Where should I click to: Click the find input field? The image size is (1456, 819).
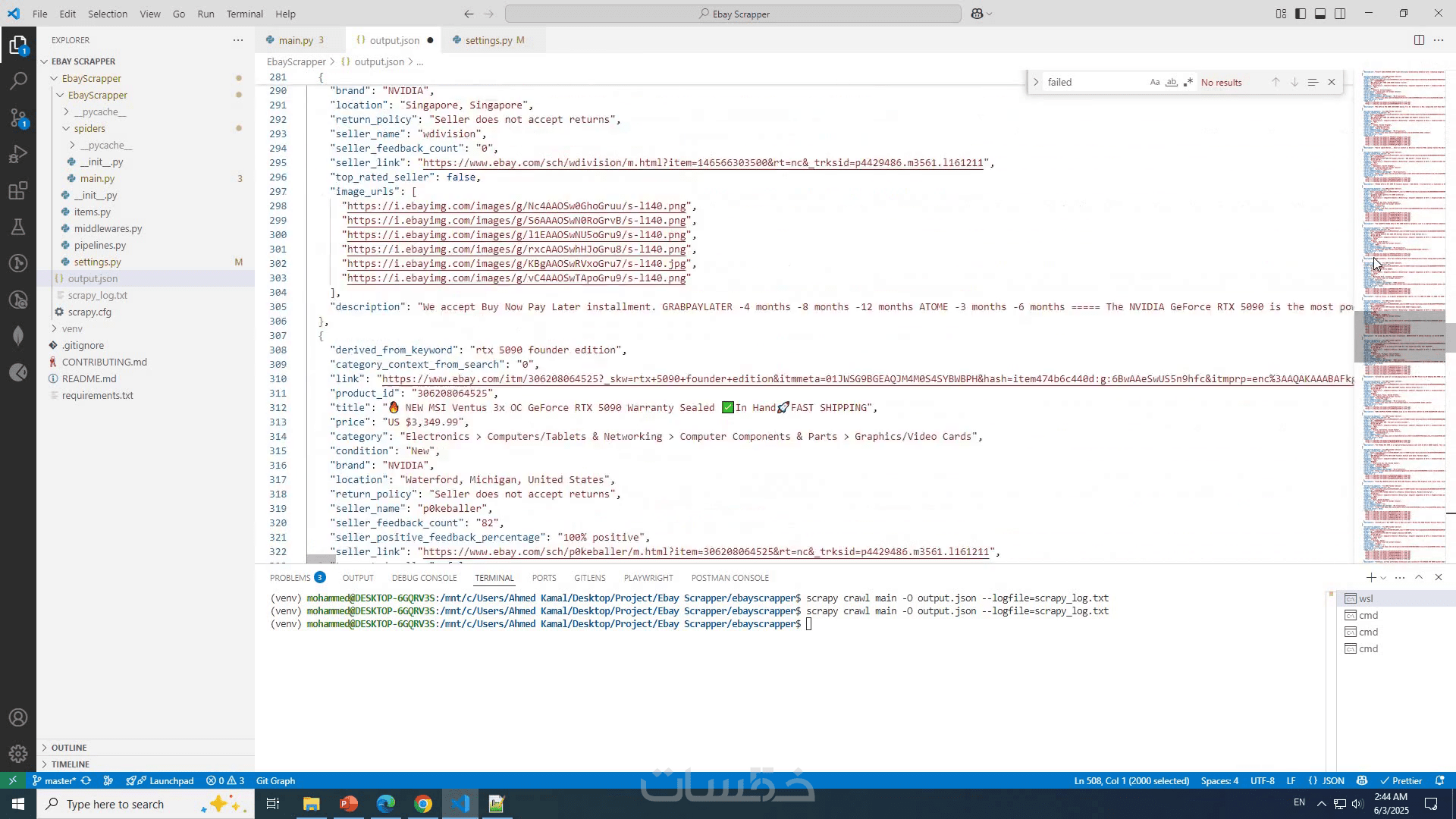(1092, 82)
